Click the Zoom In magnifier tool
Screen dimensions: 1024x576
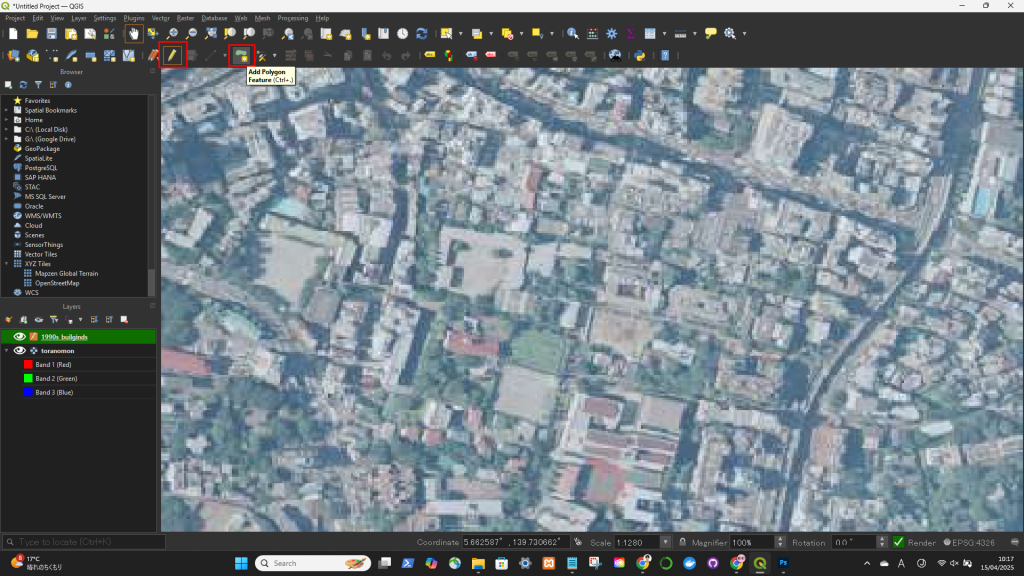[x=173, y=33]
